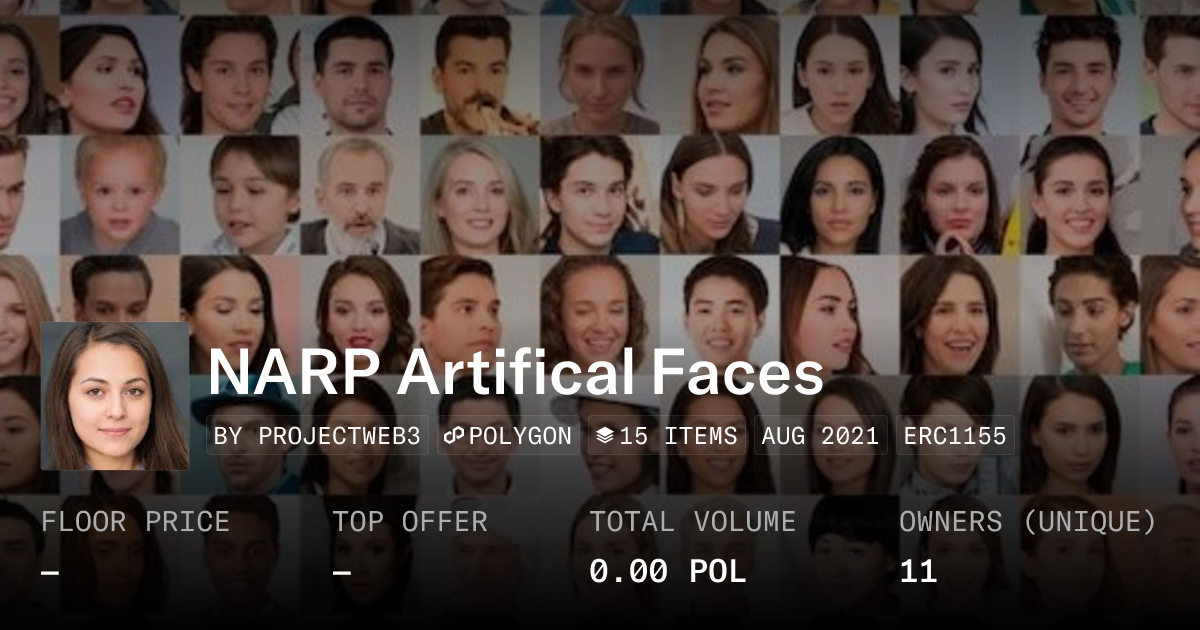The height and width of the screenshot is (630, 1200).
Task: Click the banner face mosaic background
Action: pos(600,150)
